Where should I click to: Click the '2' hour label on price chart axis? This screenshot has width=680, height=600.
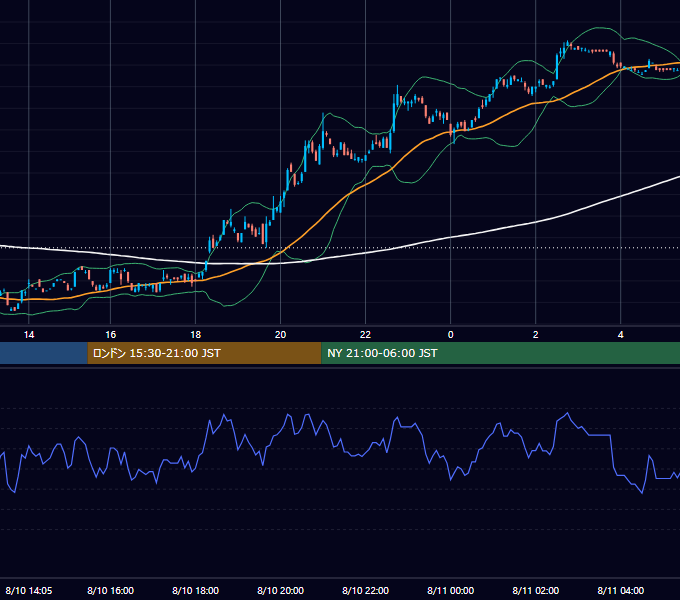(536, 335)
